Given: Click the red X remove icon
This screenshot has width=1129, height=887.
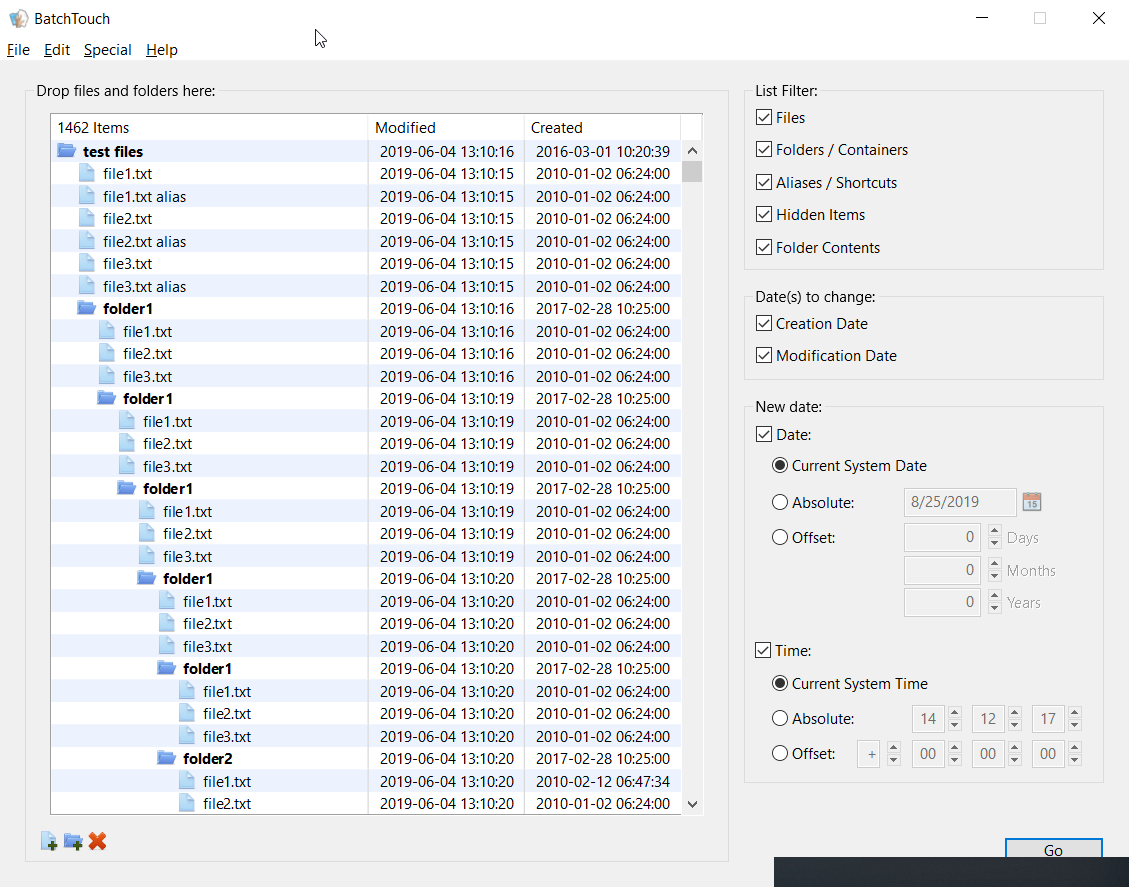Looking at the screenshot, I should pos(97,842).
